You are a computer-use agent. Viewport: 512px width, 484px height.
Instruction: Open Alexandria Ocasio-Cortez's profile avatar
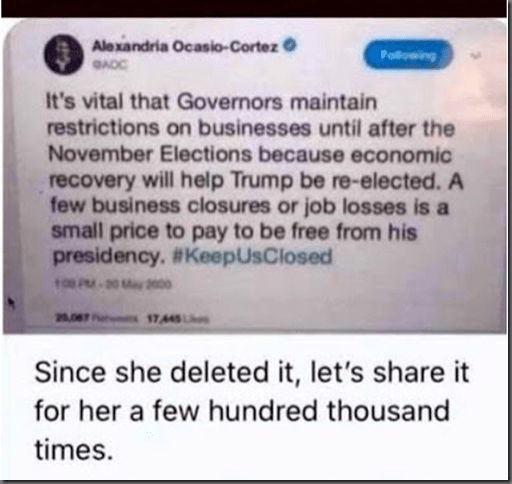pyautogui.click(x=63, y=54)
